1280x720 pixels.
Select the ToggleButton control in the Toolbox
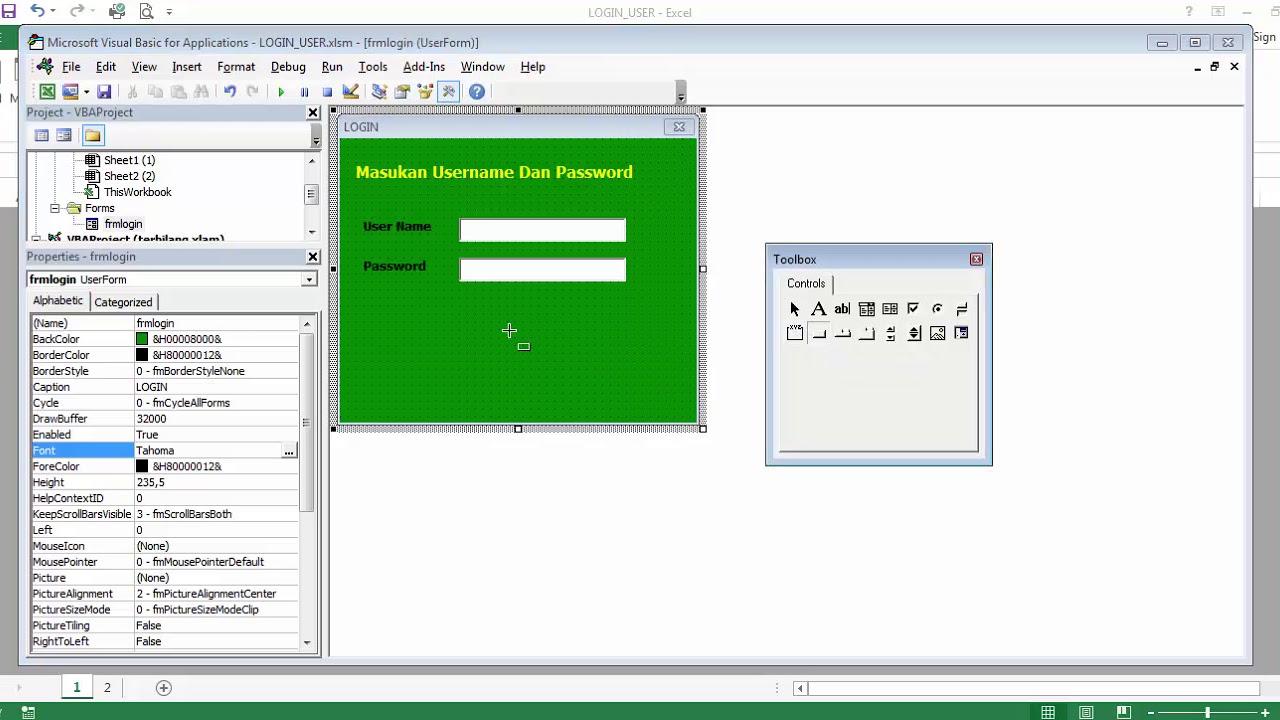tap(961, 309)
